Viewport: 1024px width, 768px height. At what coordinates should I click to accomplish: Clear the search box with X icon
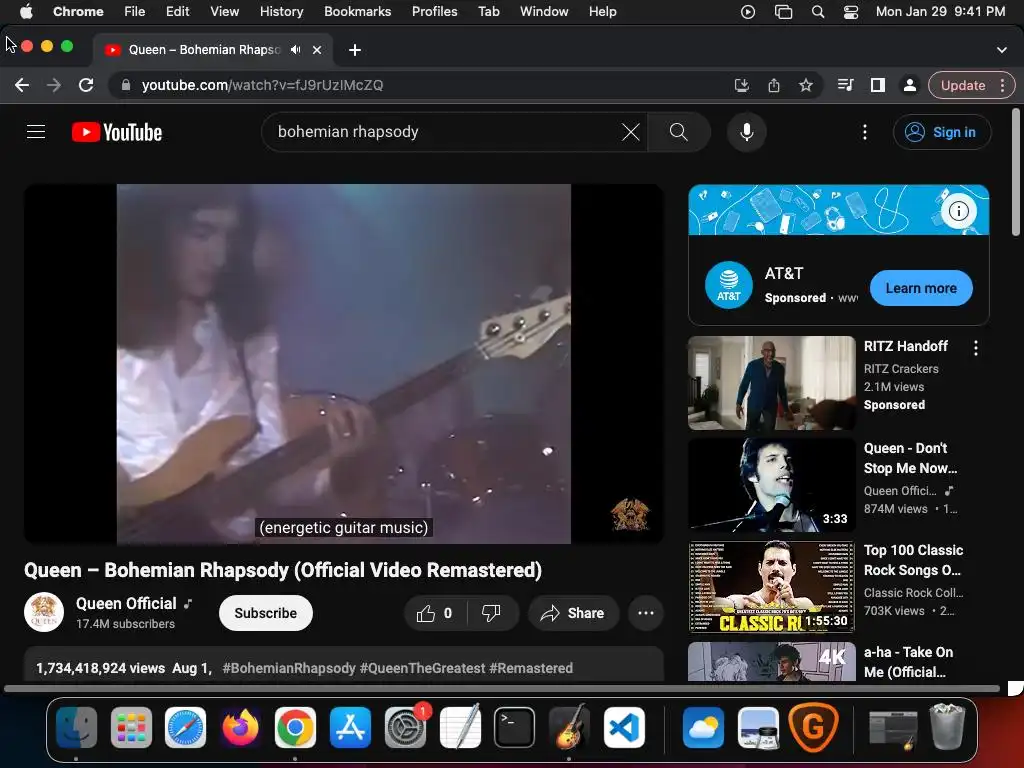630,132
